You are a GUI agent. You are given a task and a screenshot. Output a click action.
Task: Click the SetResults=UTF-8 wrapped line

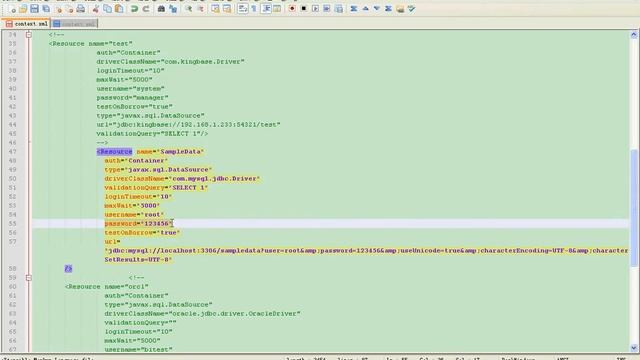(138, 259)
